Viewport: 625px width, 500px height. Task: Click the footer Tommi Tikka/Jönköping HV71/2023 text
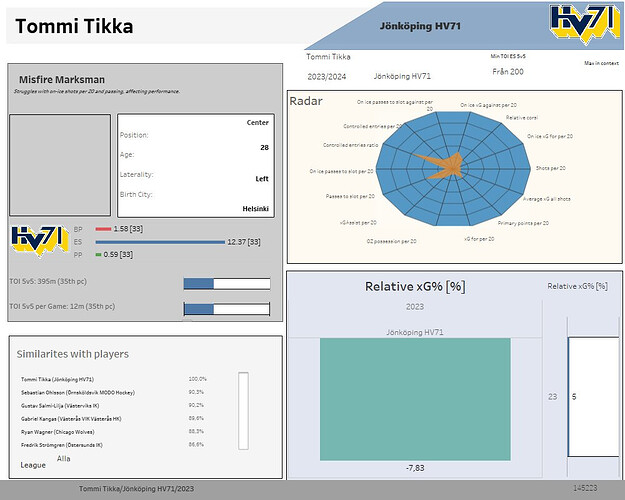click(x=136, y=489)
